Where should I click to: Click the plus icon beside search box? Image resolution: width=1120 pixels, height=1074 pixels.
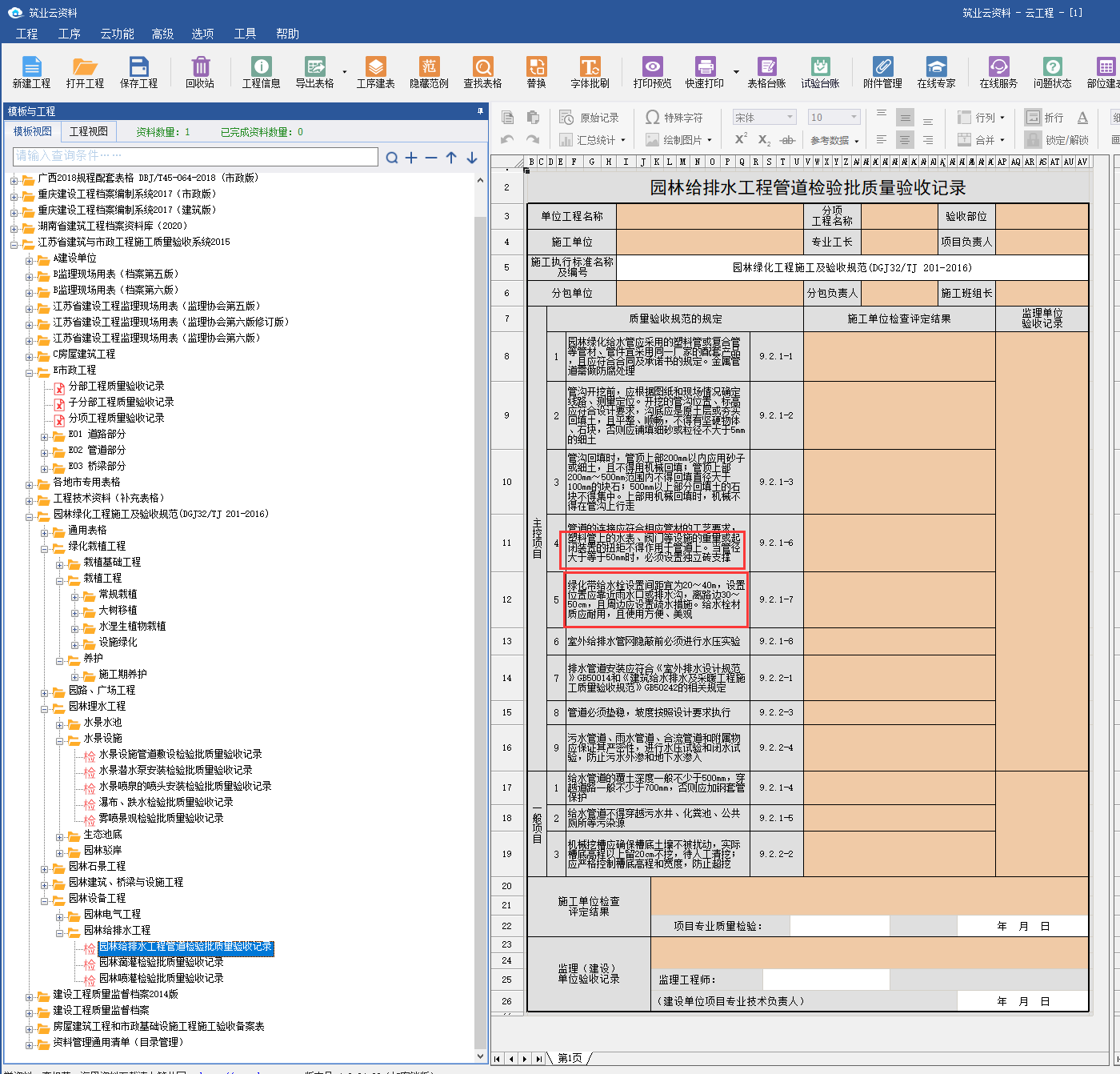coord(411,158)
